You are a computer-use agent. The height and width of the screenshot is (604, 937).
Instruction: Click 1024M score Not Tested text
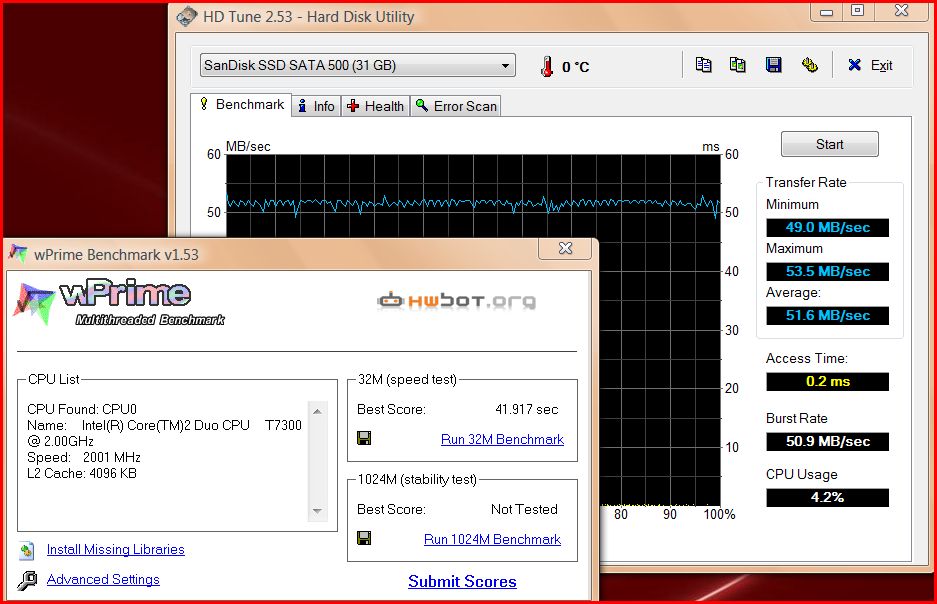click(x=524, y=509)
